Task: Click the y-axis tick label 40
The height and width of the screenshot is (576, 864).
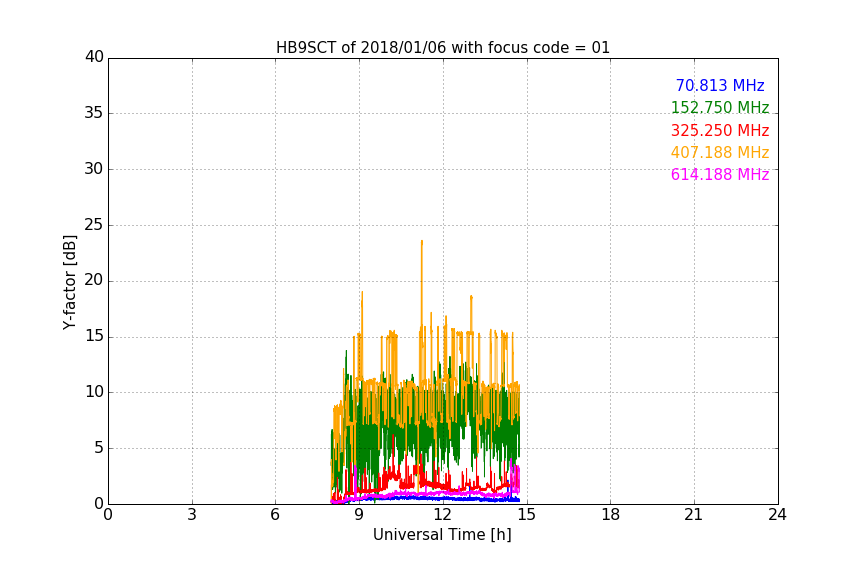Action: tap(94, 57)
